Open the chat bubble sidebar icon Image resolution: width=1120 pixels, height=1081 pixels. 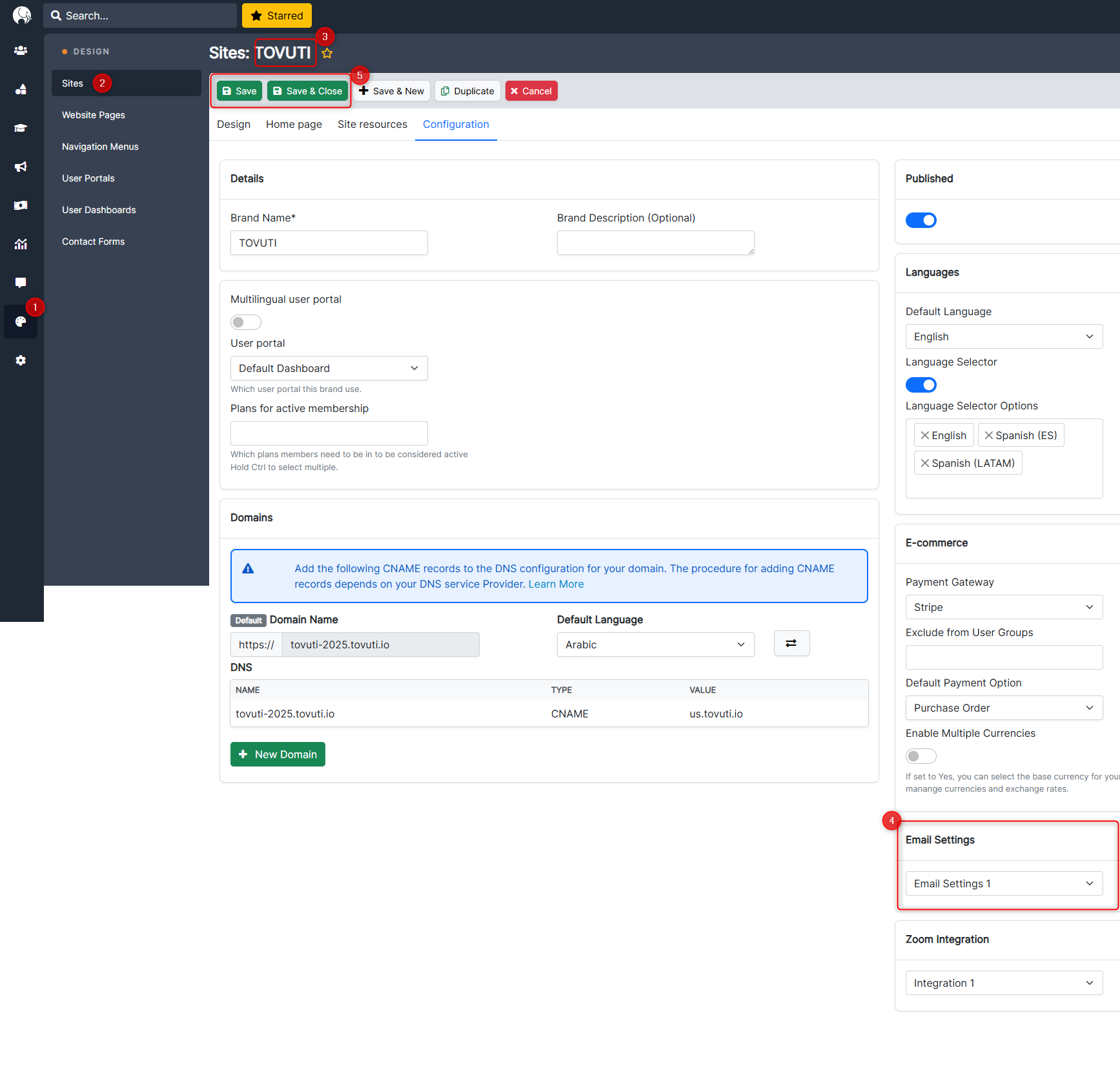[x=21, y=283]
